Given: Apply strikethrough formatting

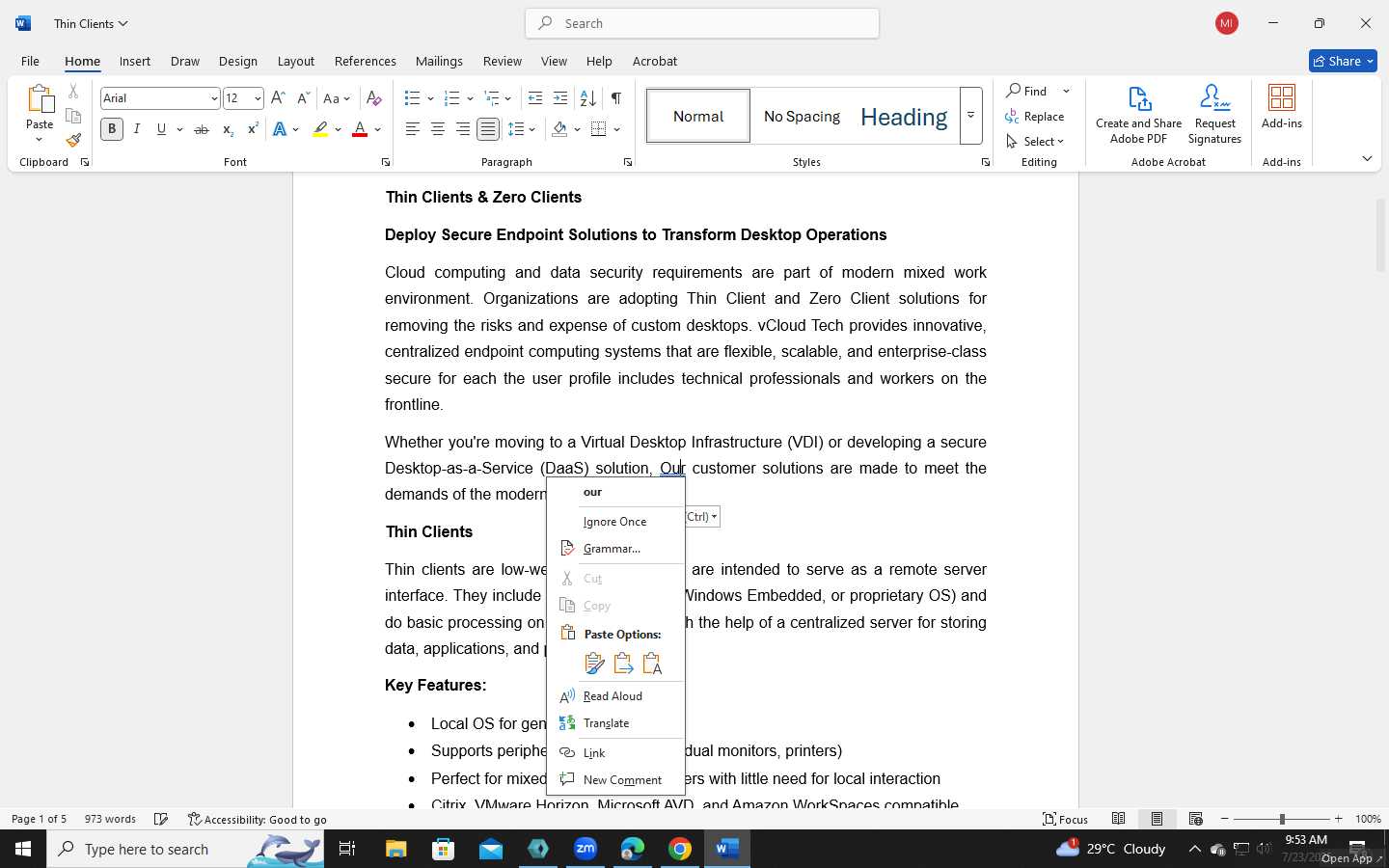Looking at the screenshot, I should coord(202,129).
